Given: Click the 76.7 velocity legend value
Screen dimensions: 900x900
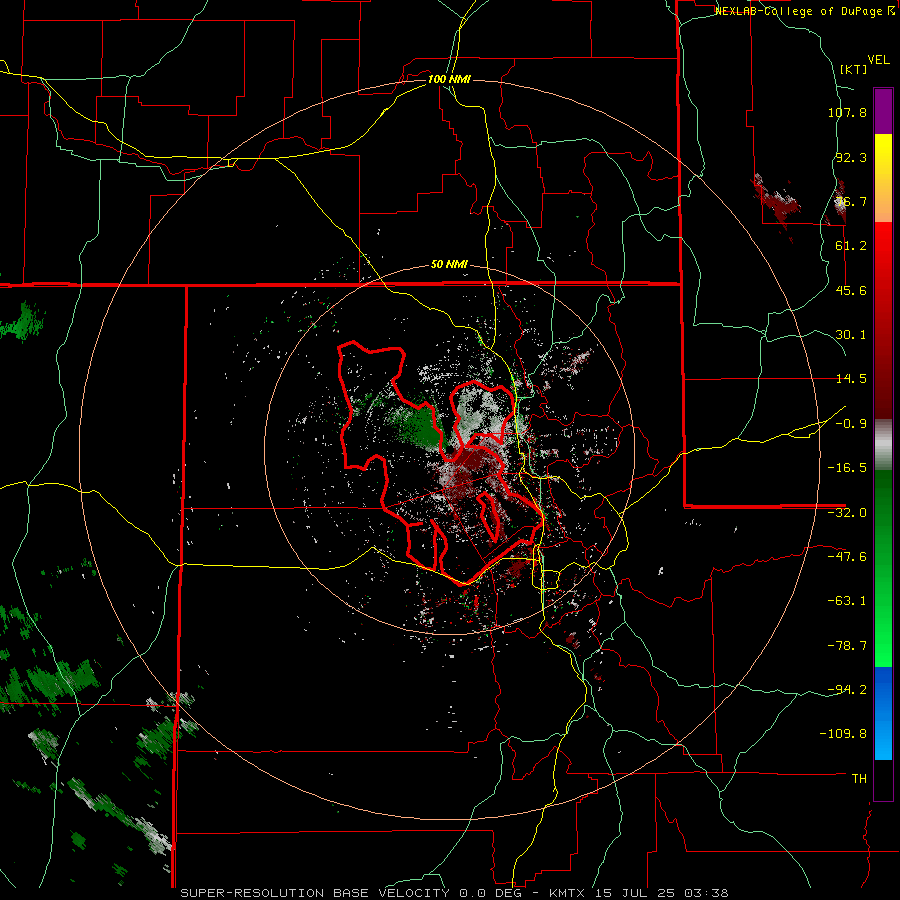Looking at the screenshot, I should 851,201.
